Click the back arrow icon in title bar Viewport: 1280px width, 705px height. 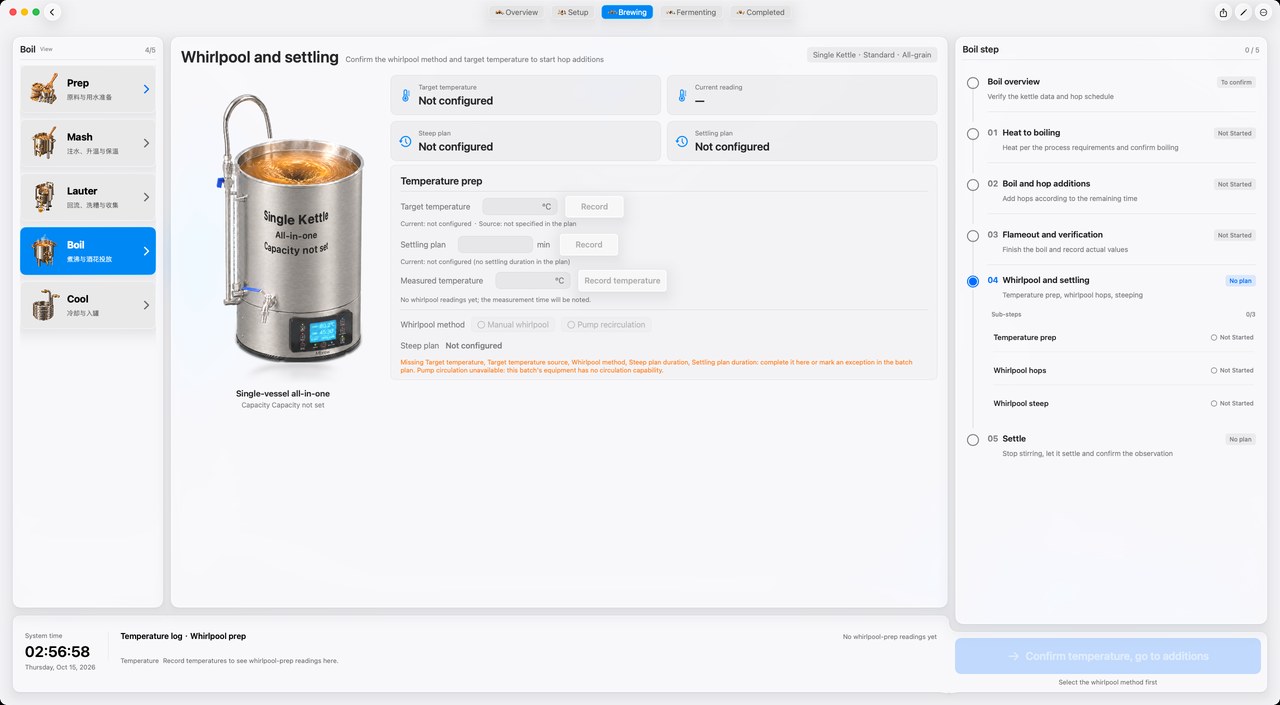point(52,12)
